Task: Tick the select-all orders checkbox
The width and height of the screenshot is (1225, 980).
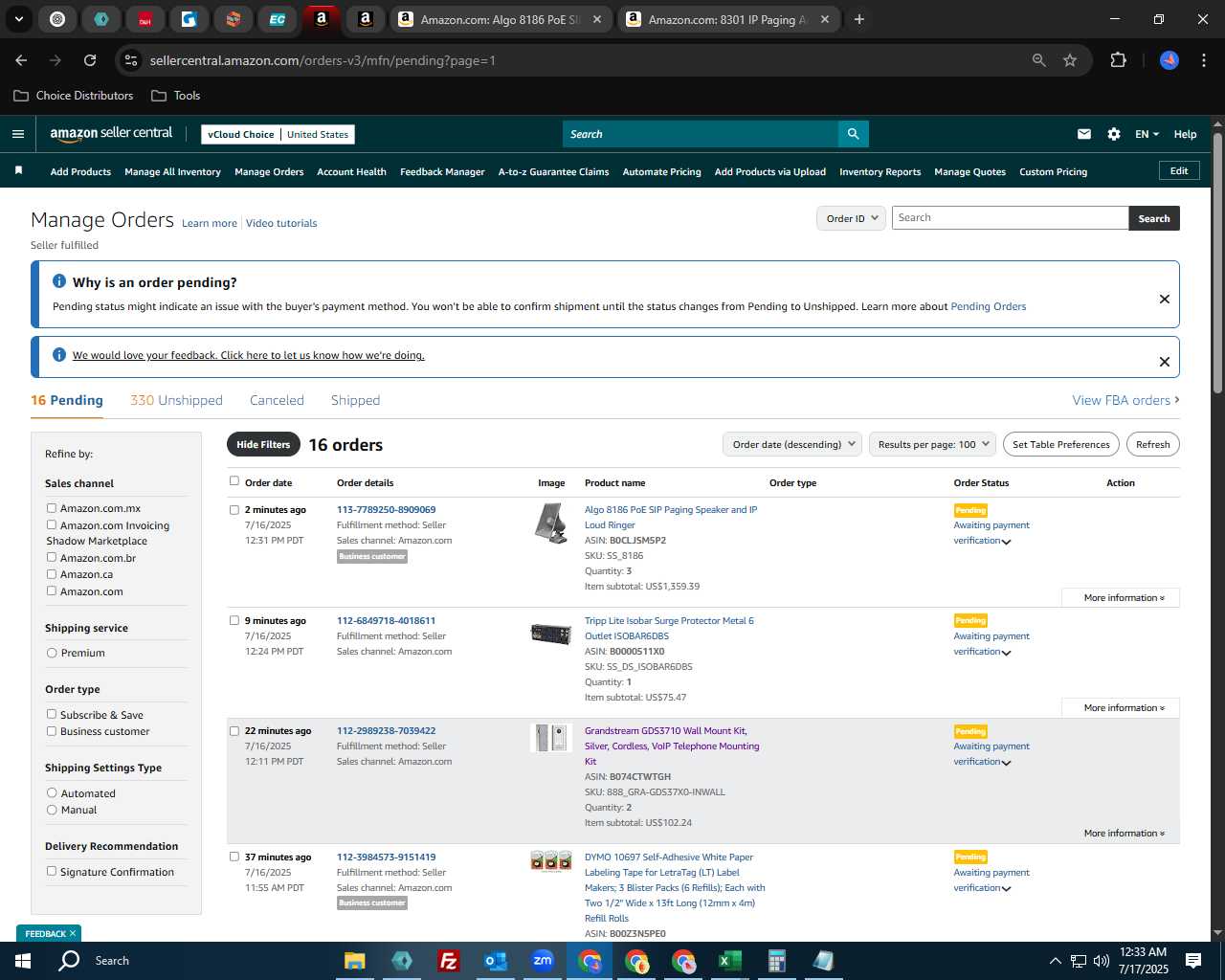Action: 234,481
